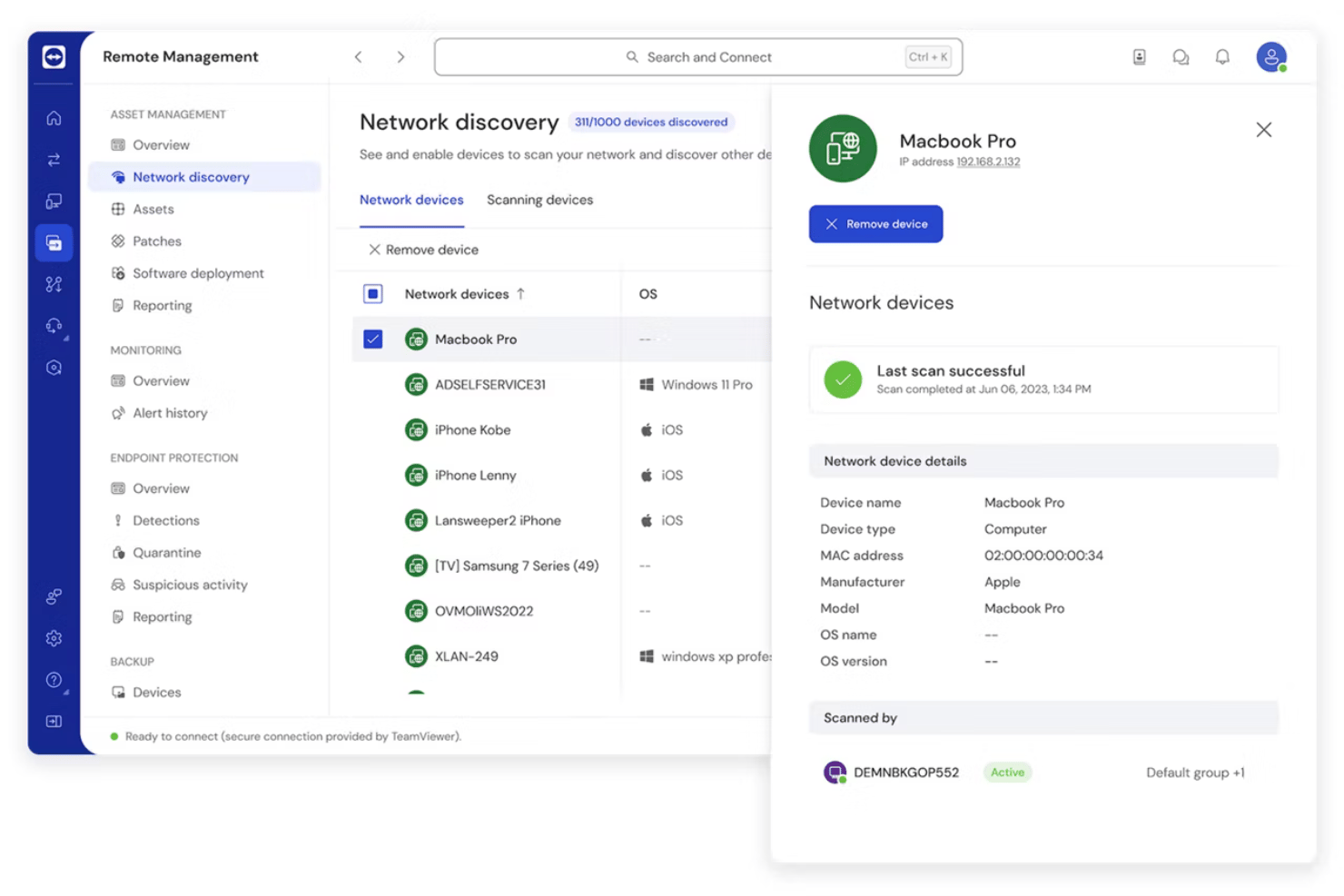Click the XLAN-249 device icon
This screenshot has width=1344, height=896.
(x=416, y=656)
